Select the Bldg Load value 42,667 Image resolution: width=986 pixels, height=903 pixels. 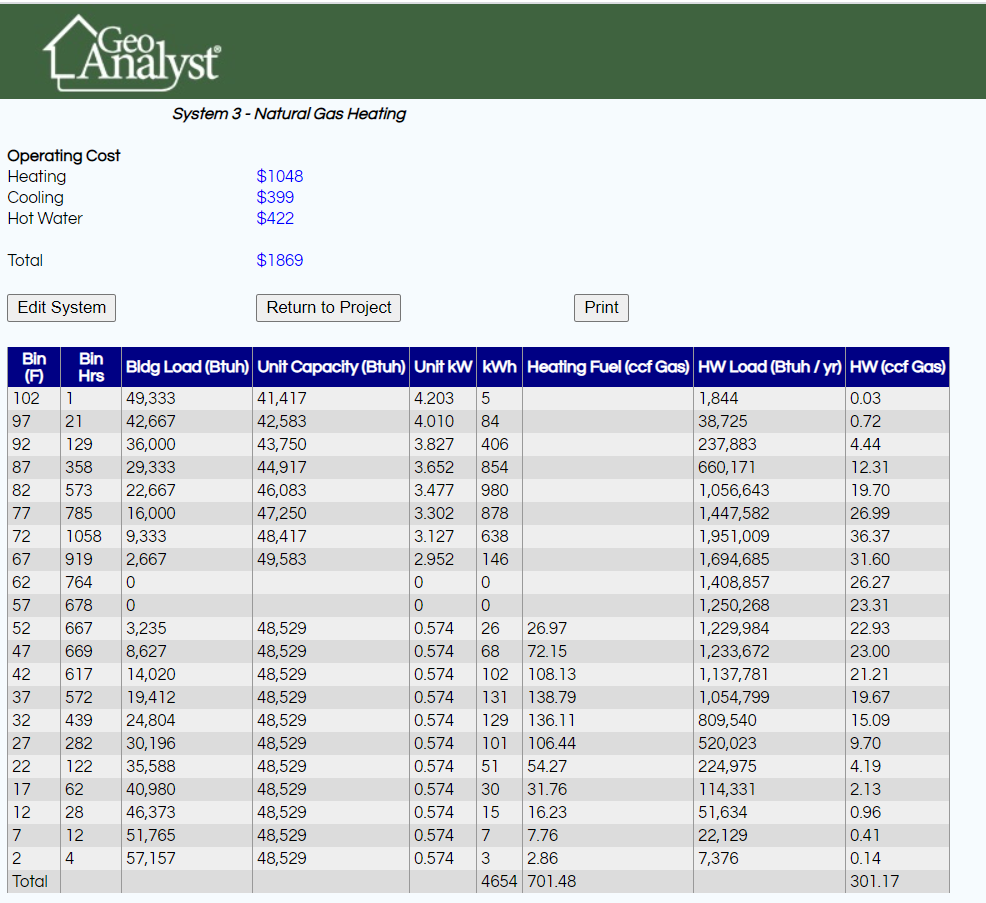tap(151, 421)
